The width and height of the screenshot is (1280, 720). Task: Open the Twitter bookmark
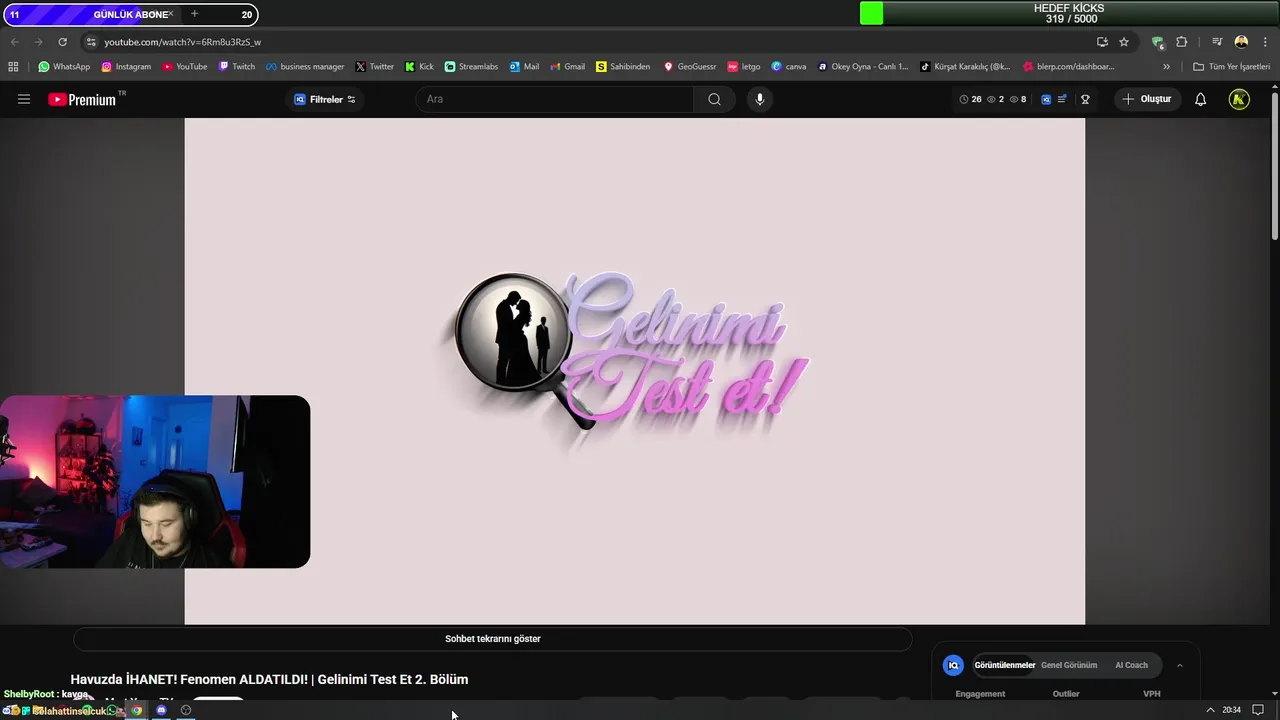point(374,67)
